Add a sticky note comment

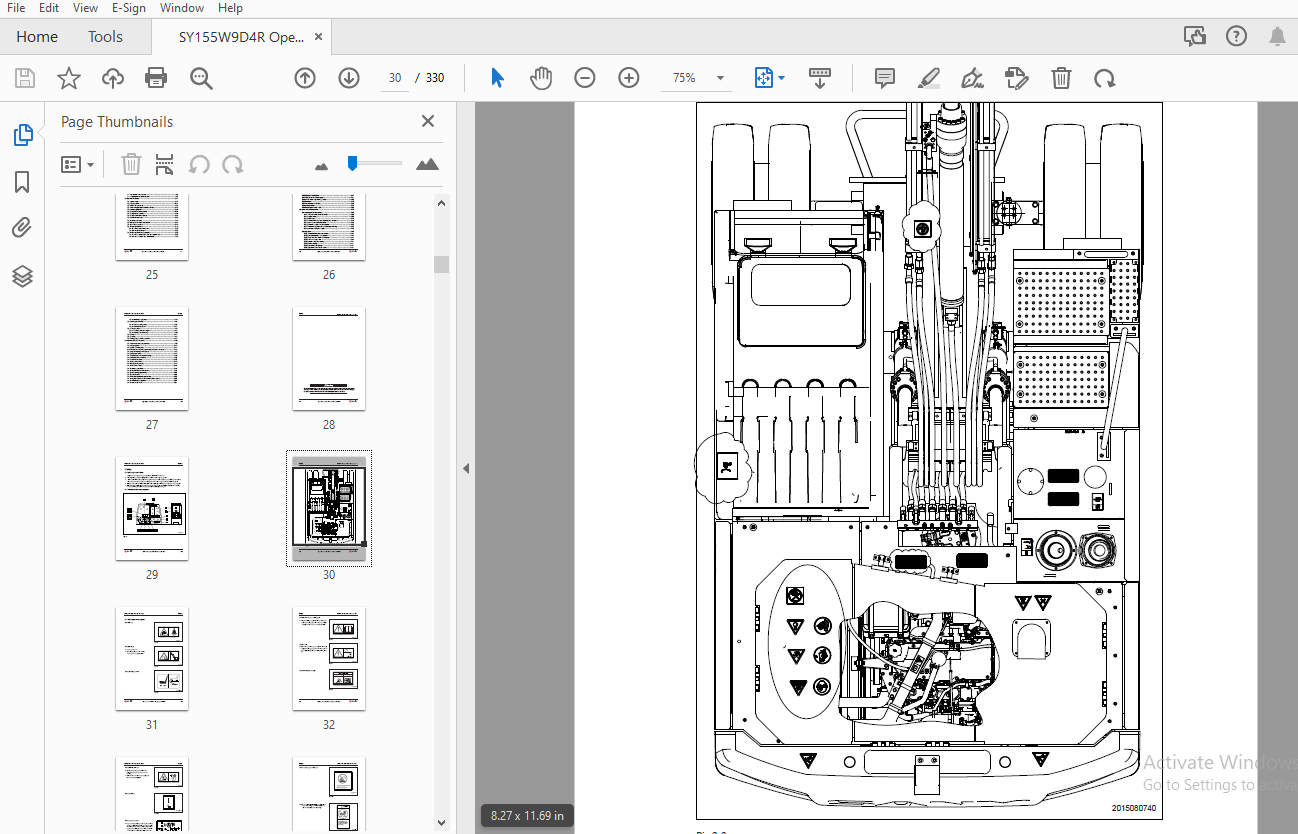pos(884,78)
